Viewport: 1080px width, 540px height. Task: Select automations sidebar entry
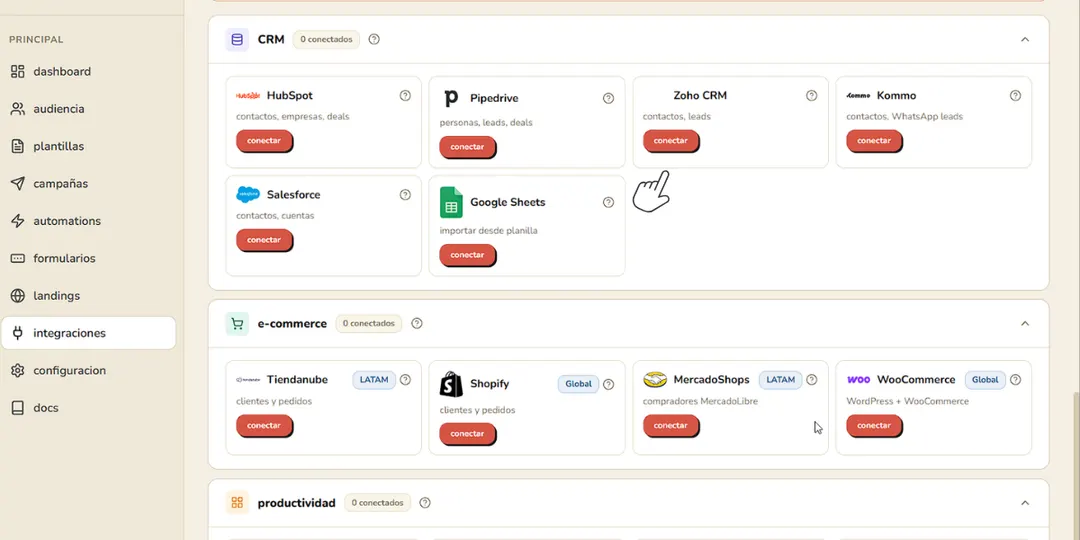click(88, 221)
